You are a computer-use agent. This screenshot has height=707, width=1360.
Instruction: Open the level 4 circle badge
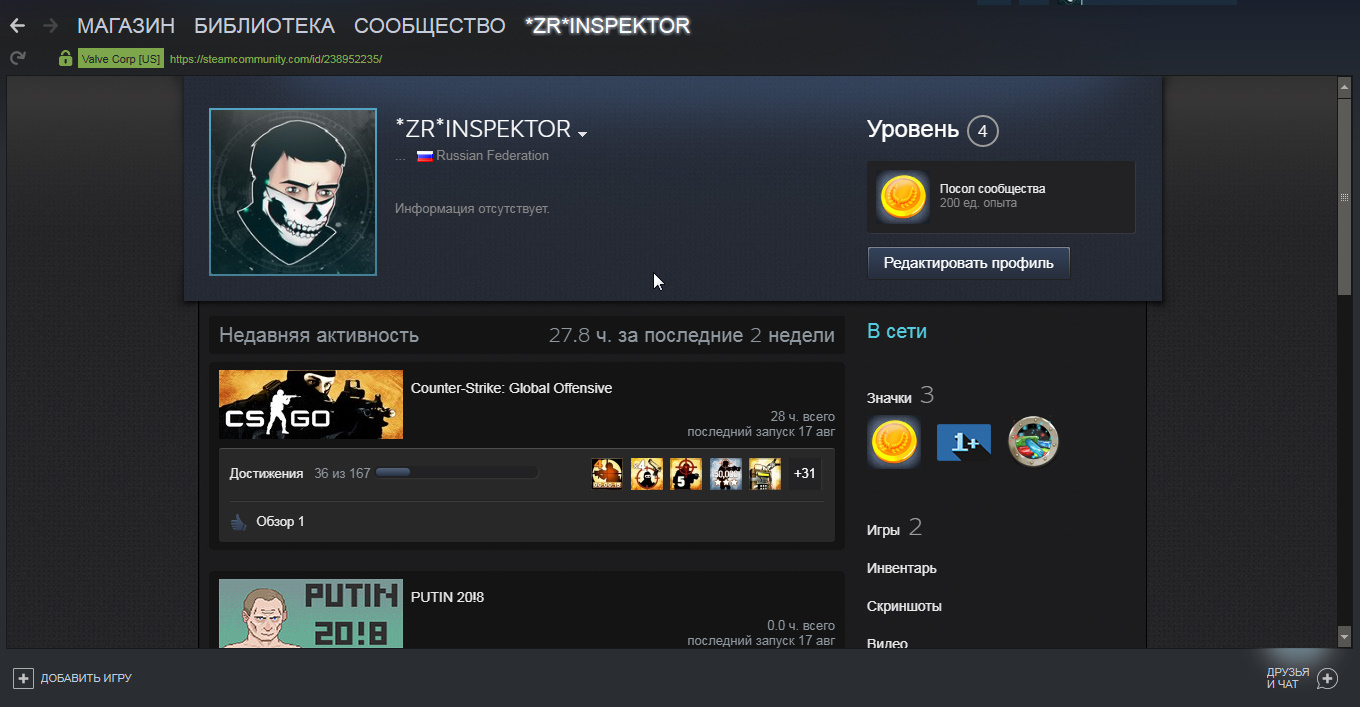tap(983, 130)
